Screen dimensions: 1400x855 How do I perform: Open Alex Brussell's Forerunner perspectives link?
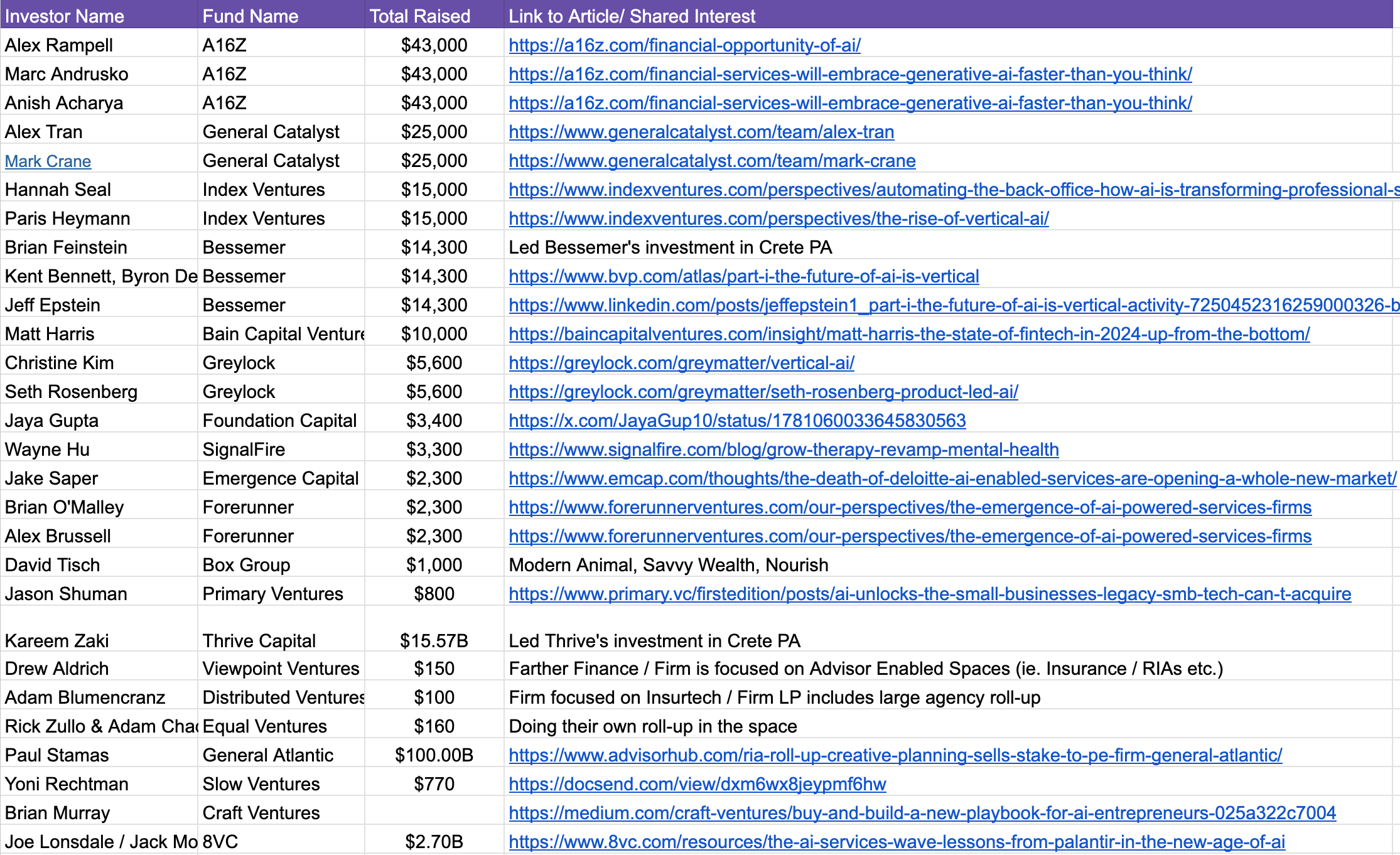[910, 536]
